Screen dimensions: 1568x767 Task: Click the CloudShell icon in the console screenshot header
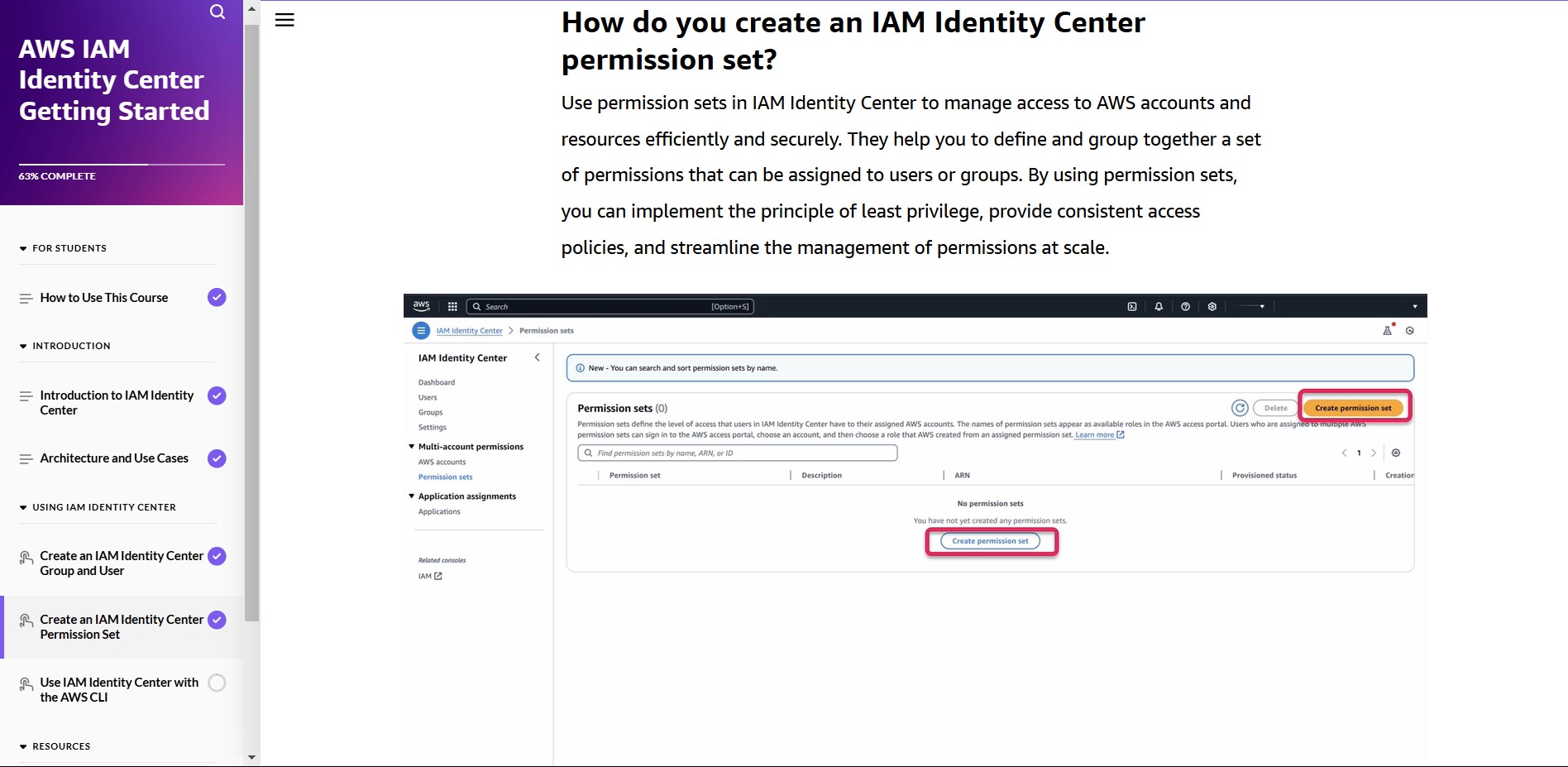pos(1132,306)
